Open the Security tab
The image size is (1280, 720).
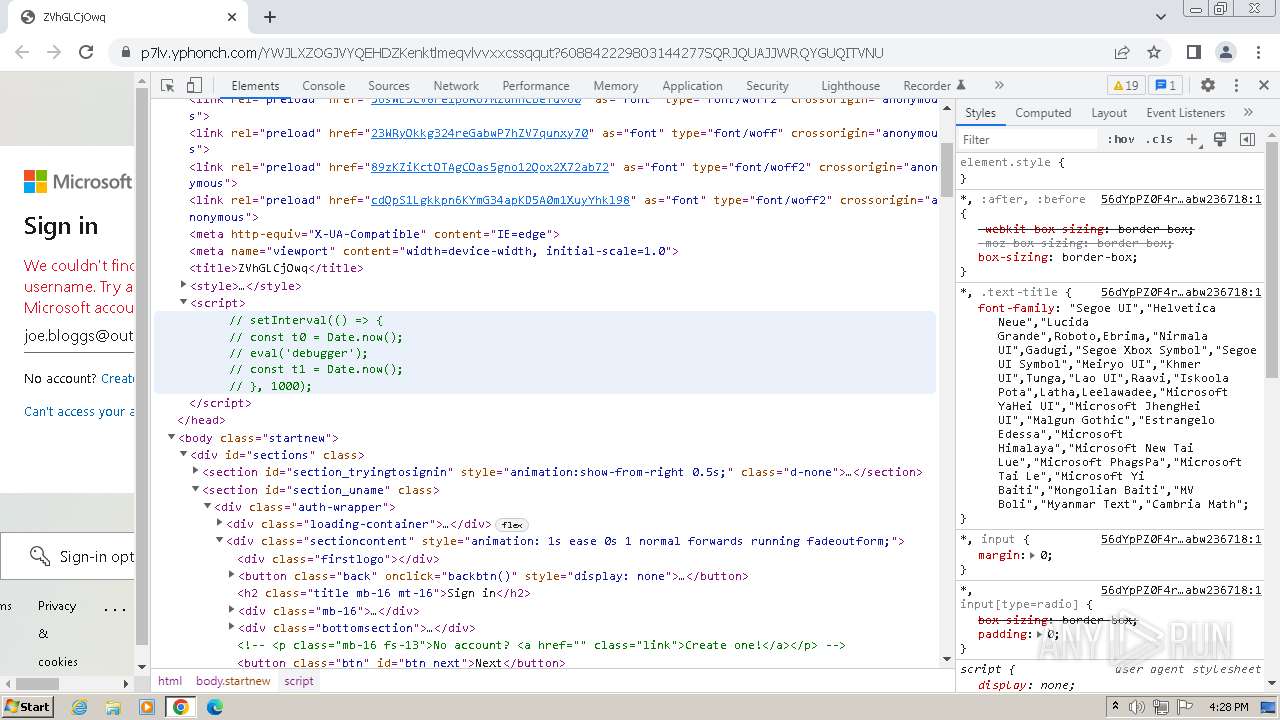click(x=767, y=86)
